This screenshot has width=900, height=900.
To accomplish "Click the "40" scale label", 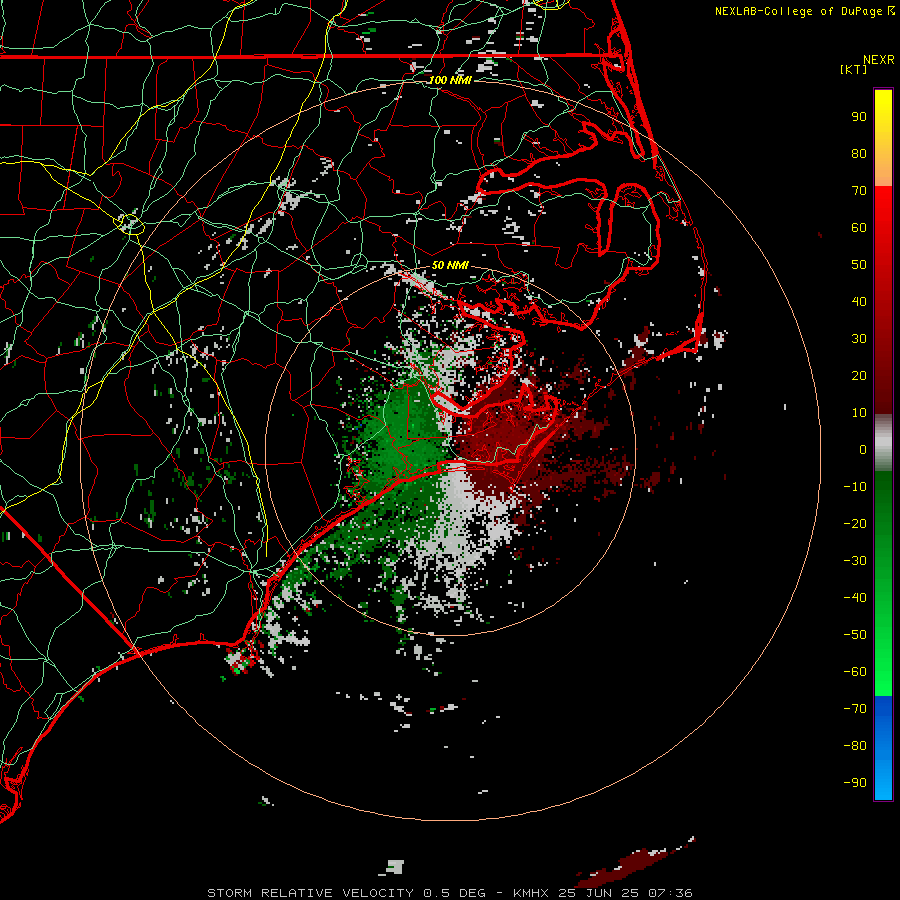I will pos(859,301).
